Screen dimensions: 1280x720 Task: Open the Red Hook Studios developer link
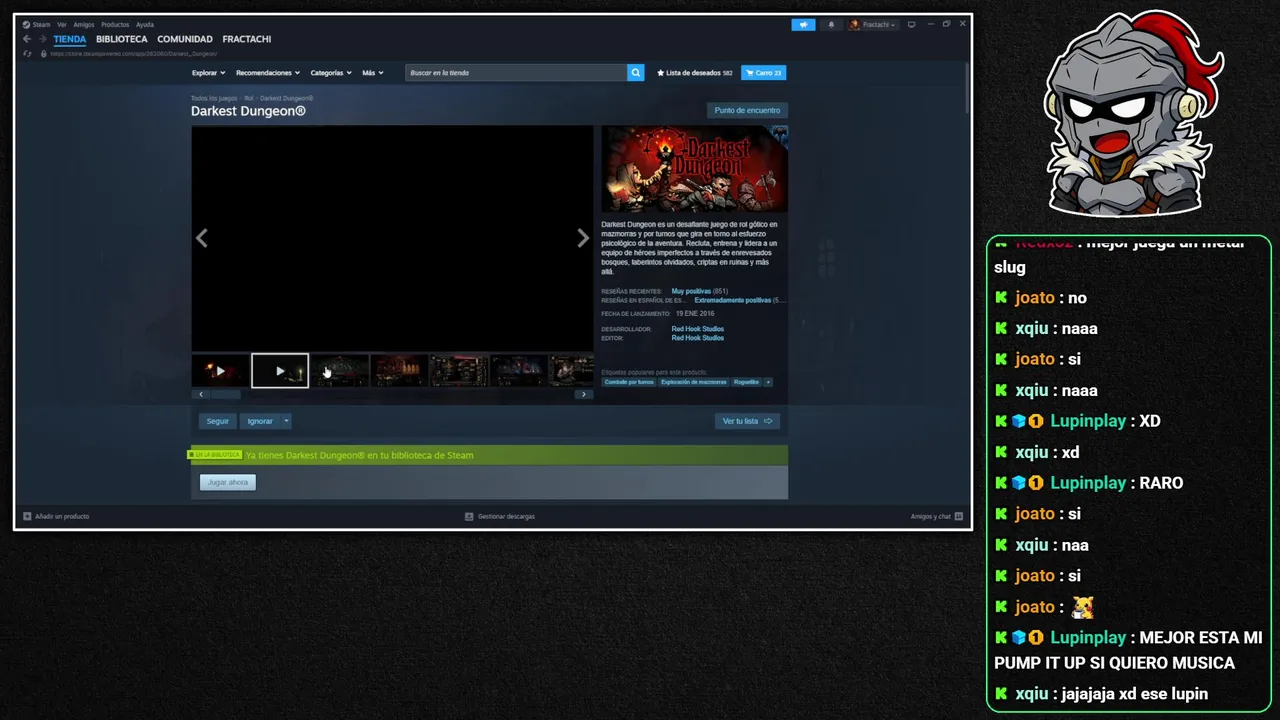coord(698,329)
